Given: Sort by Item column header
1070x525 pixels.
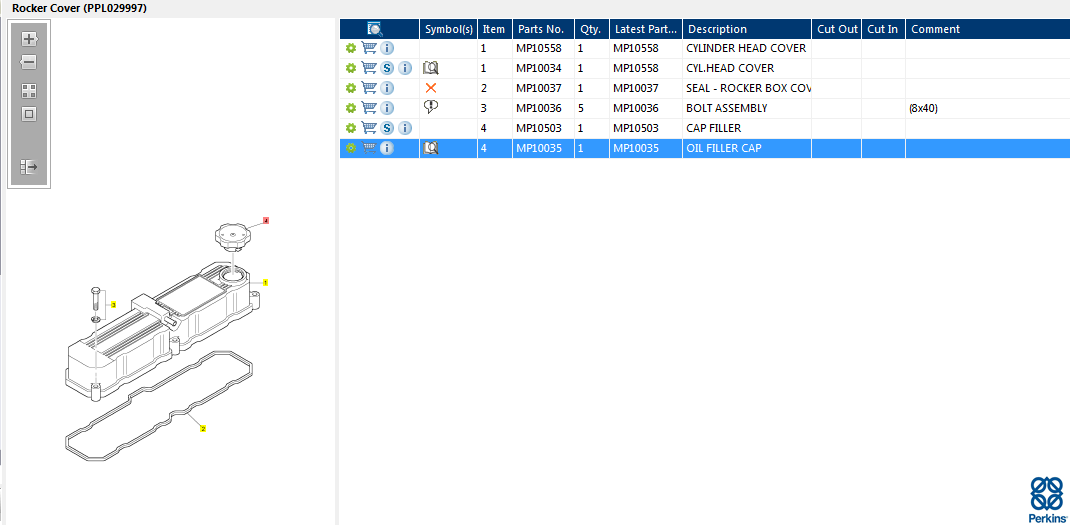Looking at the screenshot, I should click(495, 29).
